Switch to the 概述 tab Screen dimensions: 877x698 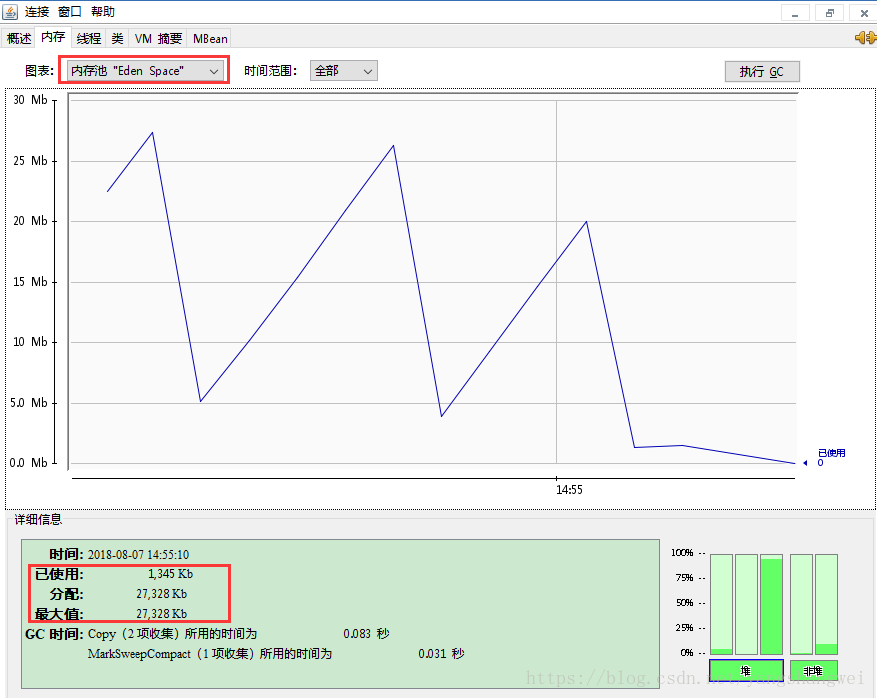19,38
